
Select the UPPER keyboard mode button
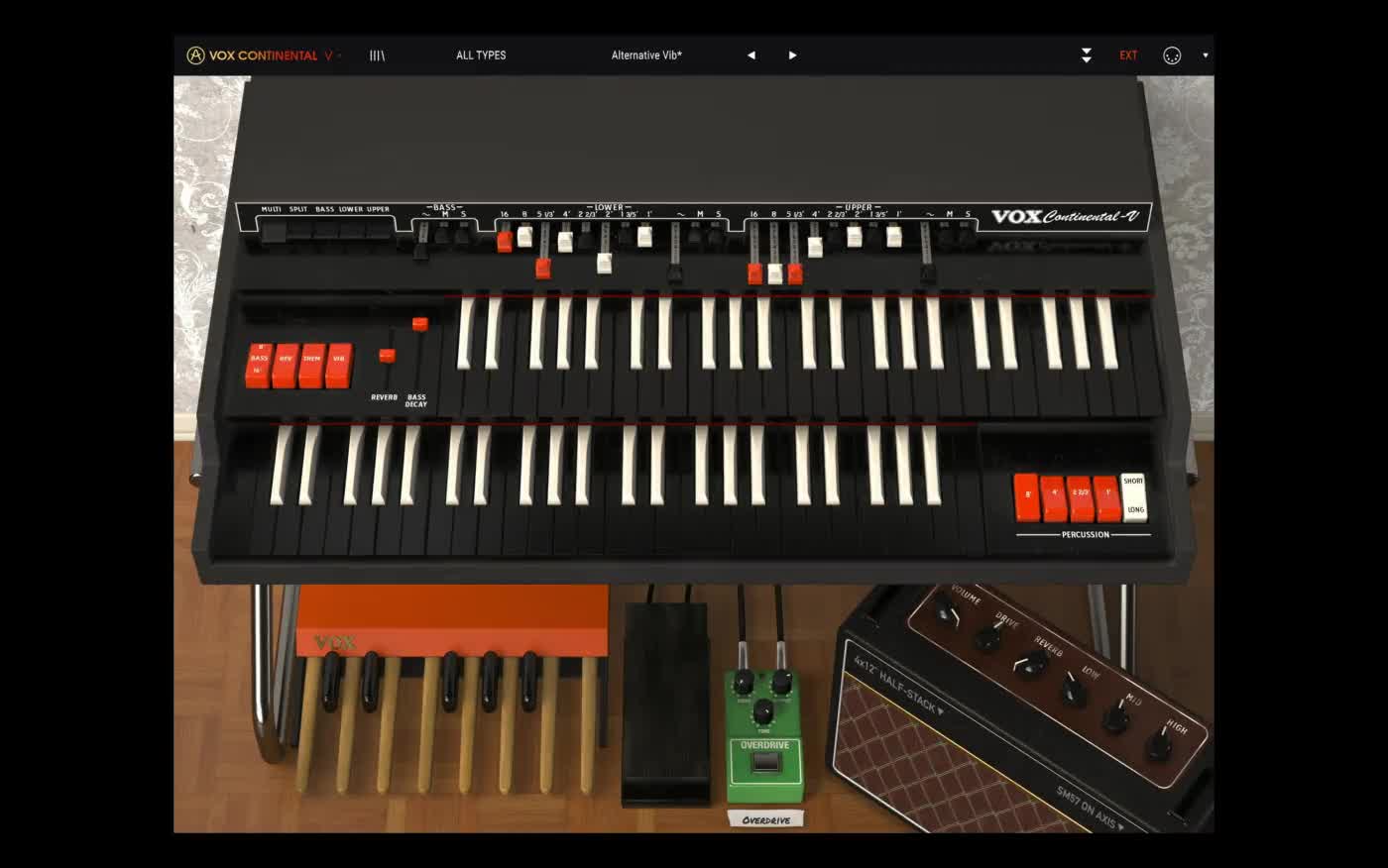[x=378, y=229]
